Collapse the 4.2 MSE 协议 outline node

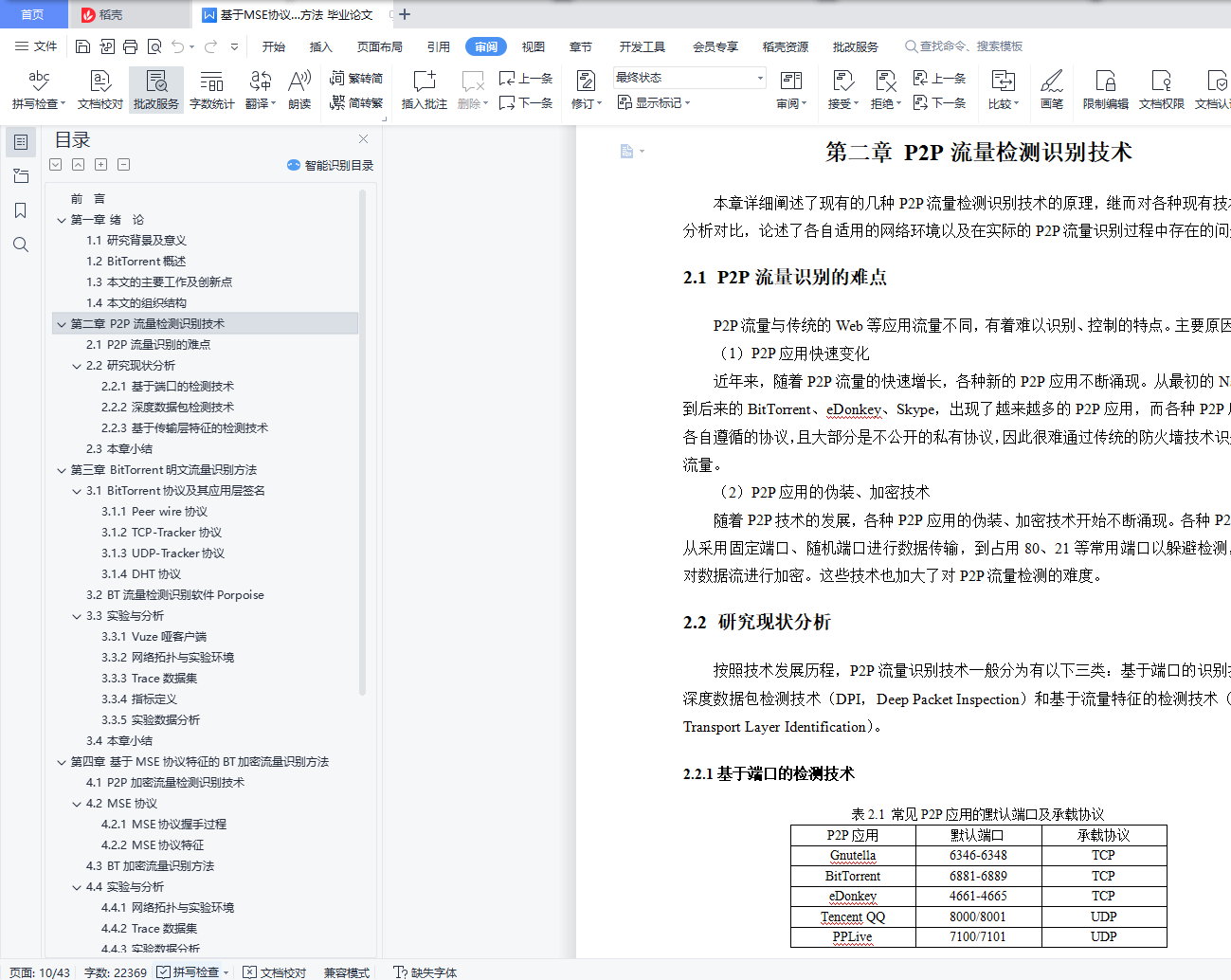(x=77, y=804)
